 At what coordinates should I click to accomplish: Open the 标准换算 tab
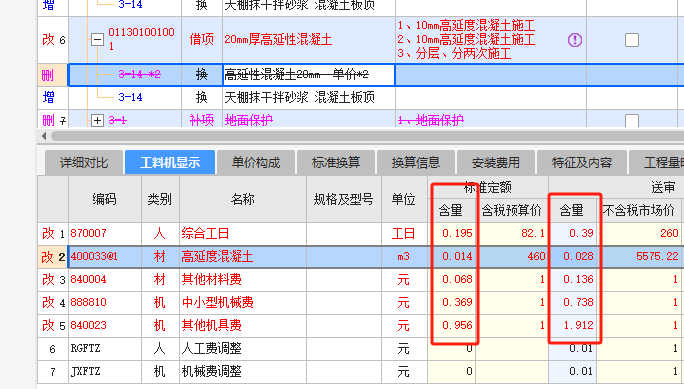pos(336,163)
